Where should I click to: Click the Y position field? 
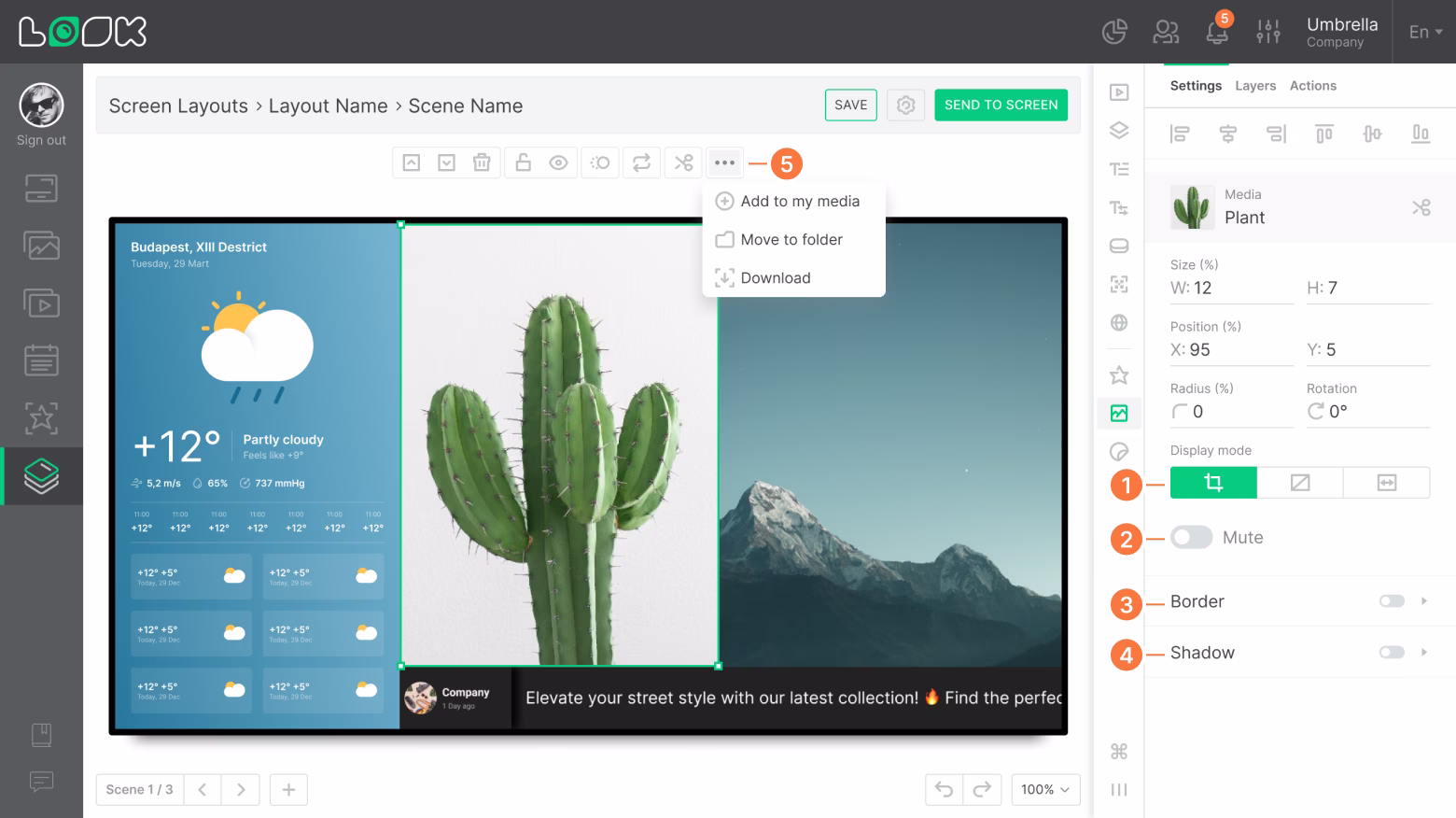click(x=1368, y=350)
